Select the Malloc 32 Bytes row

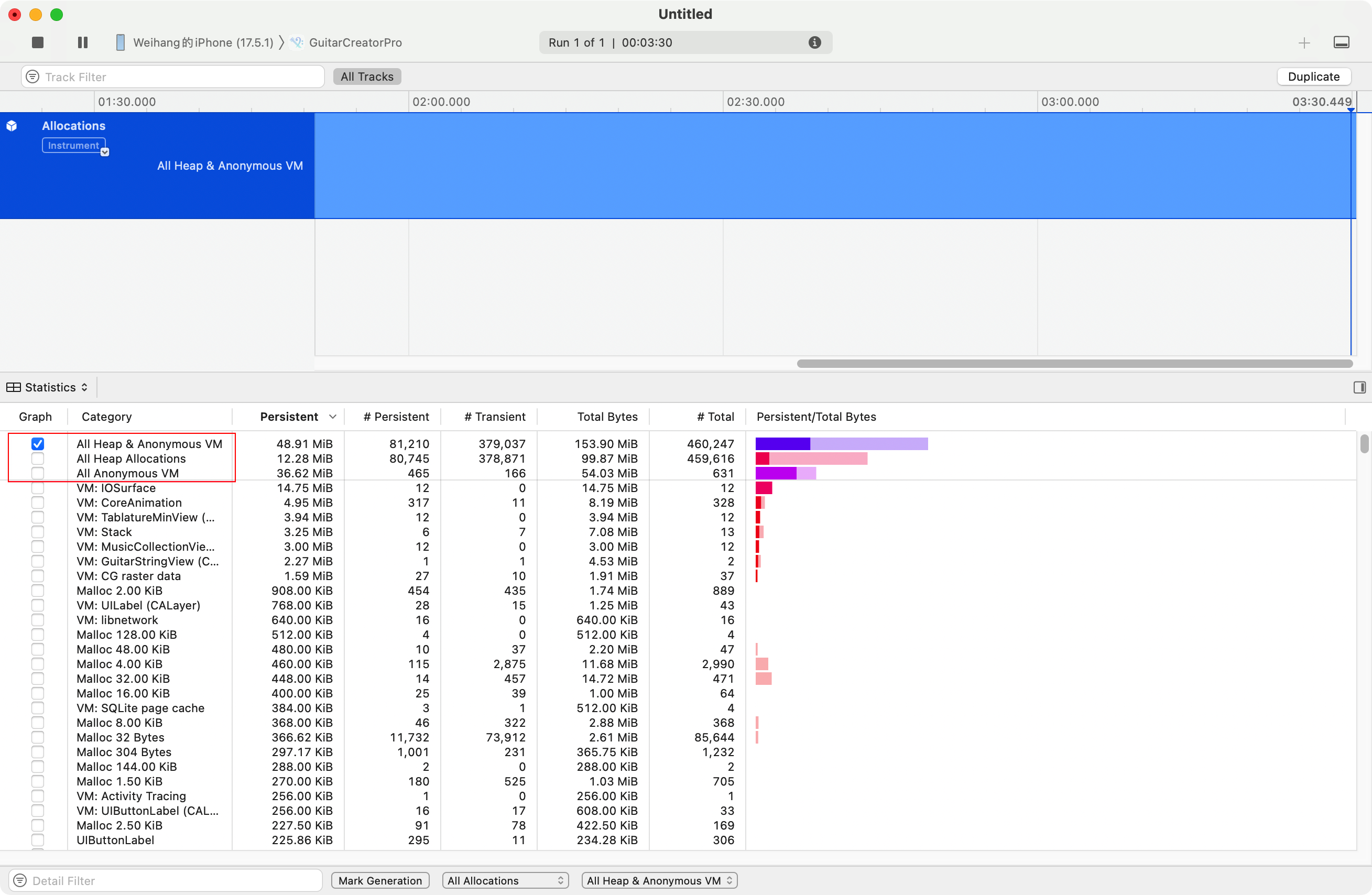(x=678, y=737)
